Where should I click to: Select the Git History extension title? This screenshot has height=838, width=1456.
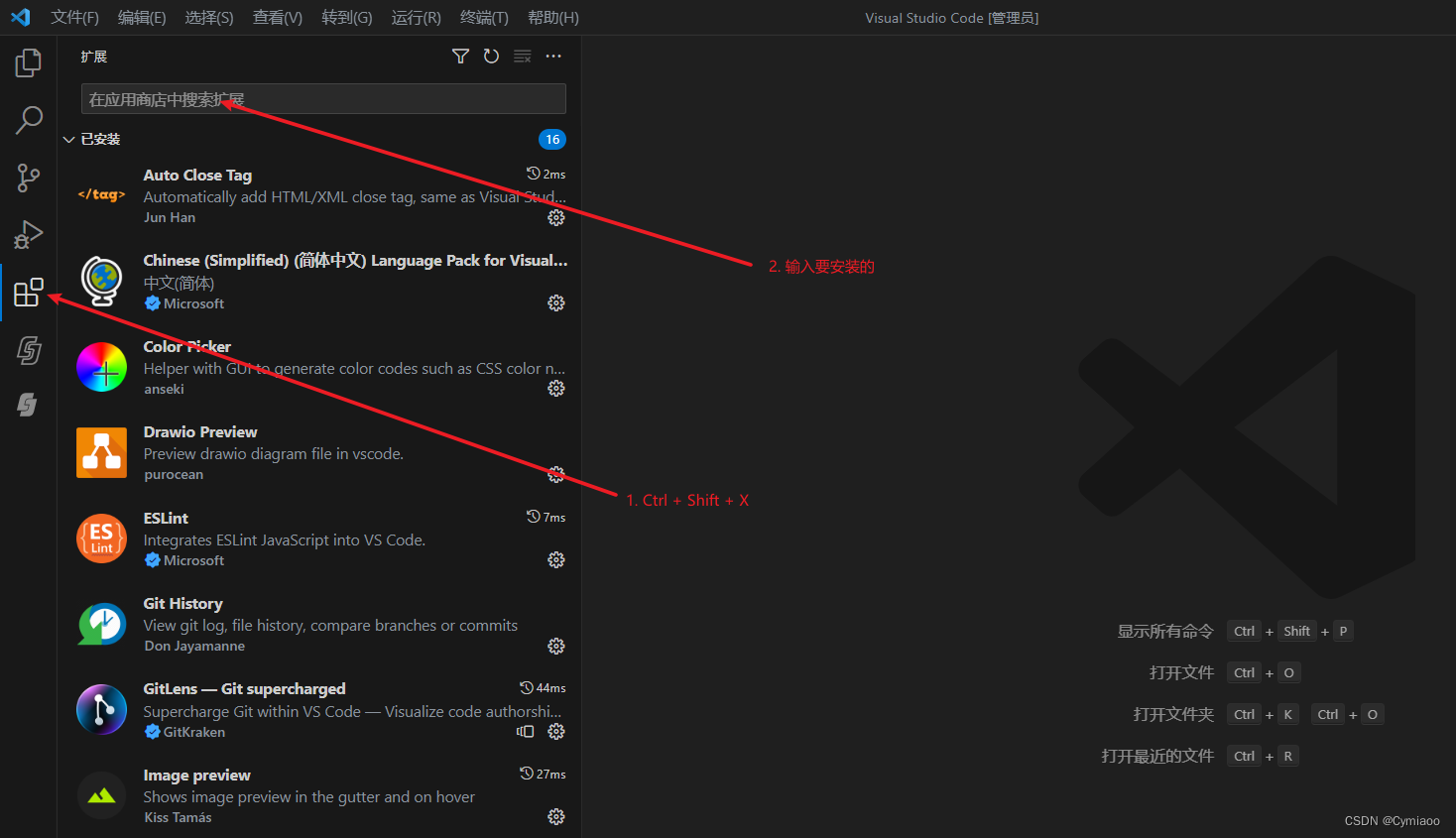[182, 603]
